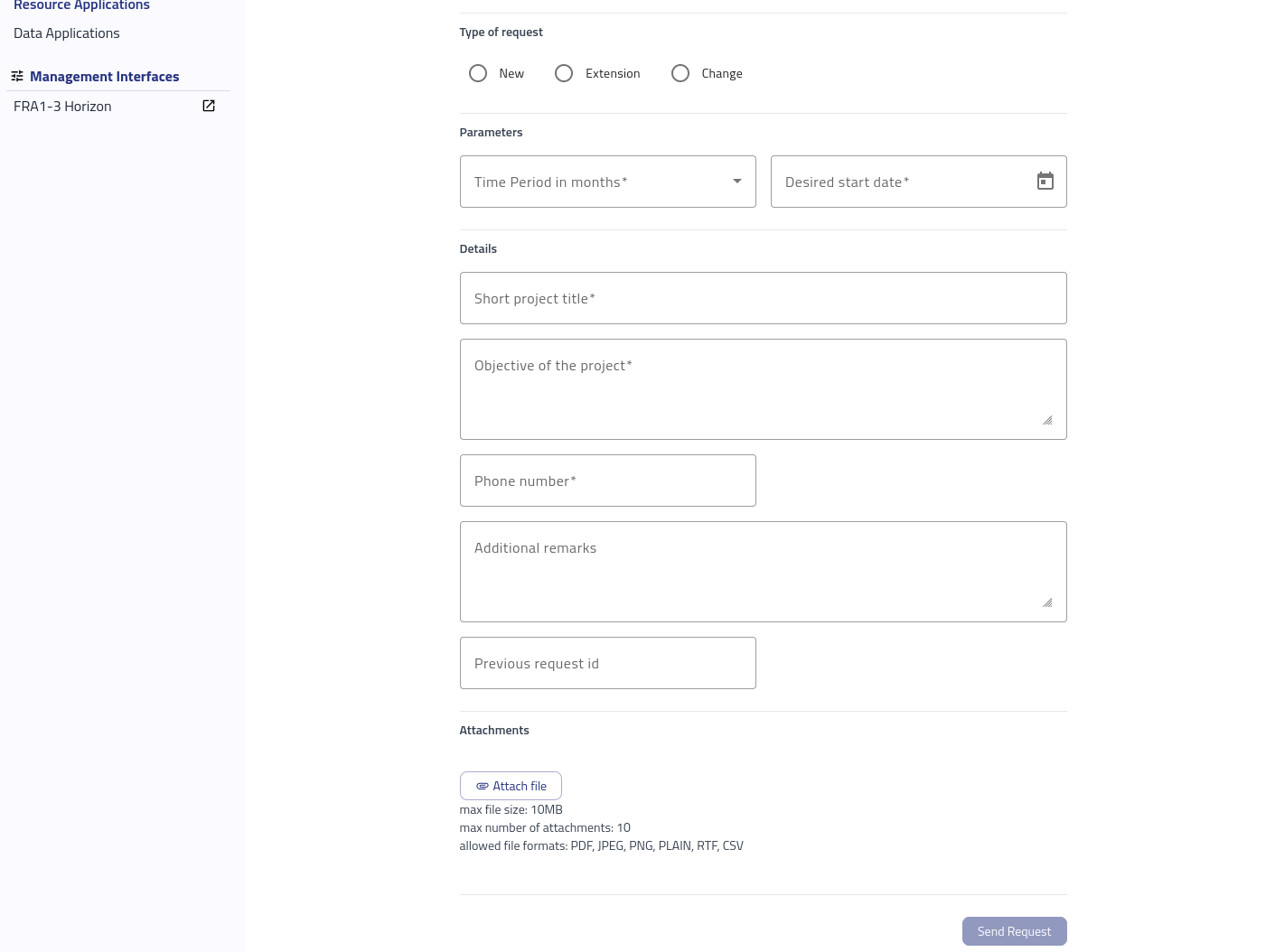1275x952 pixels.
Task: Click resize handle of Additional remarks textarea
Action: point(1047,602)
